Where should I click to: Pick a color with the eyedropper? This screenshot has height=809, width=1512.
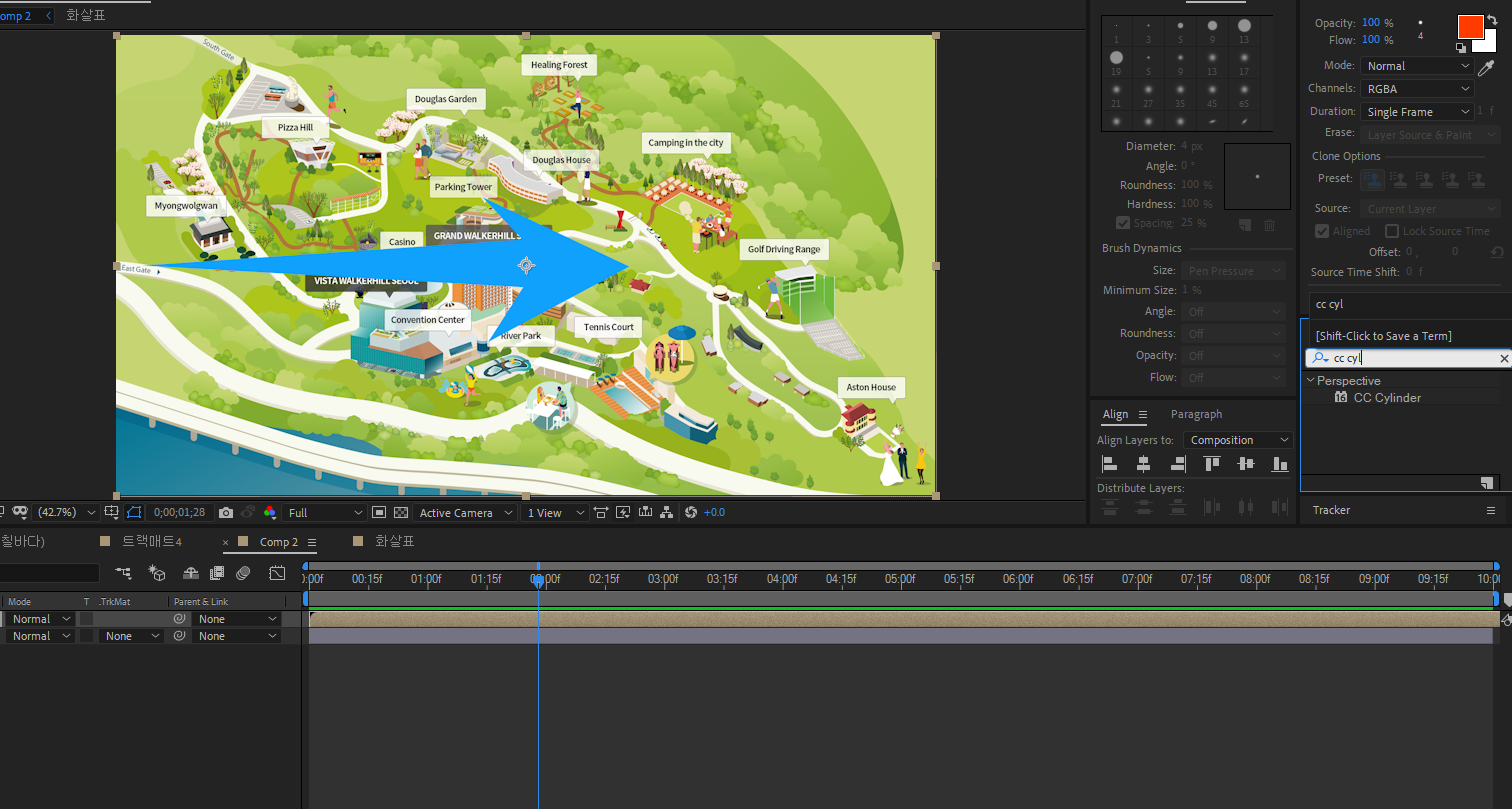1486,66
